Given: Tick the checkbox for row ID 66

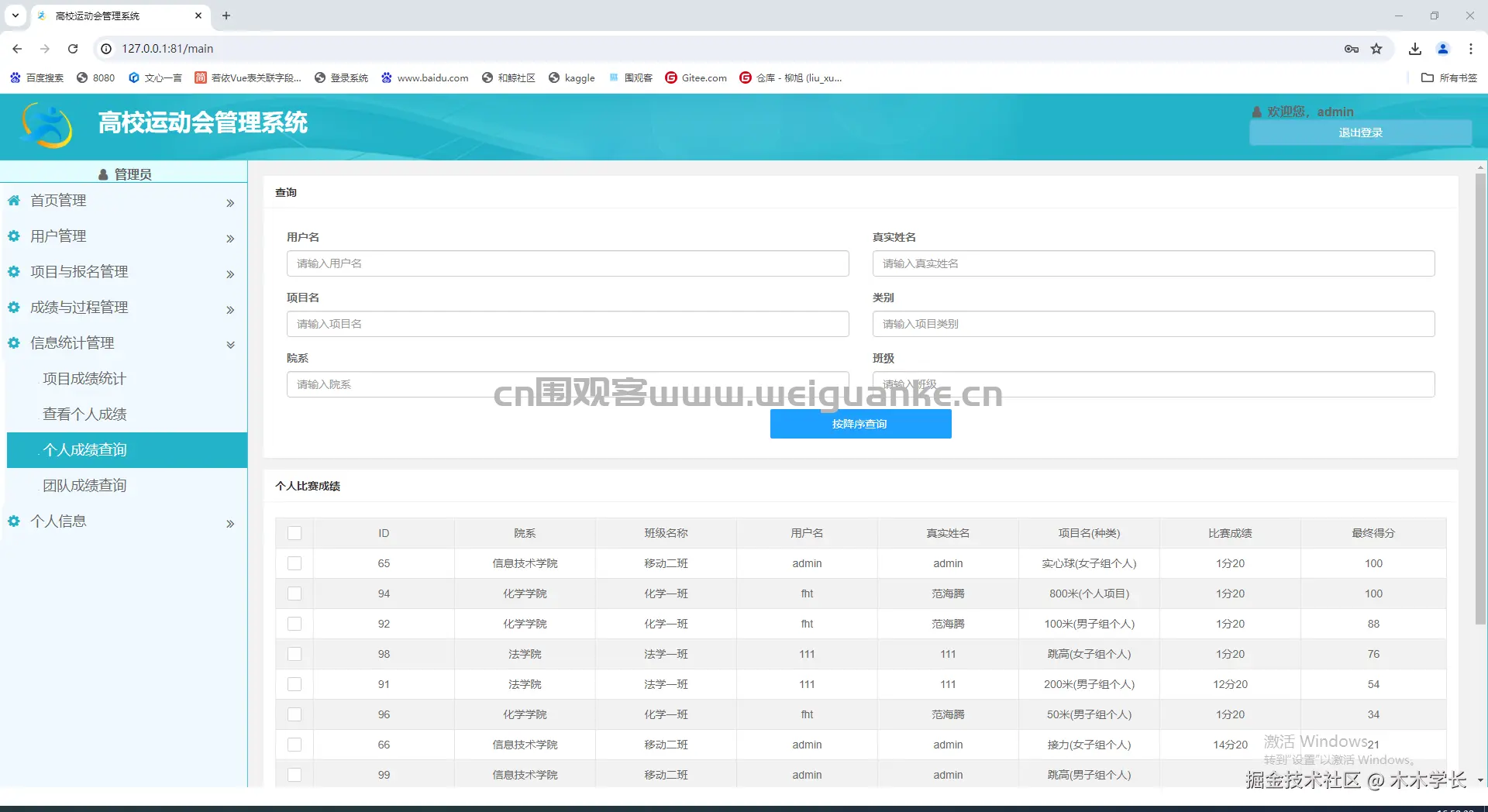Looking at the screenshot, I should pyautogui.click(x=294, y=745).
